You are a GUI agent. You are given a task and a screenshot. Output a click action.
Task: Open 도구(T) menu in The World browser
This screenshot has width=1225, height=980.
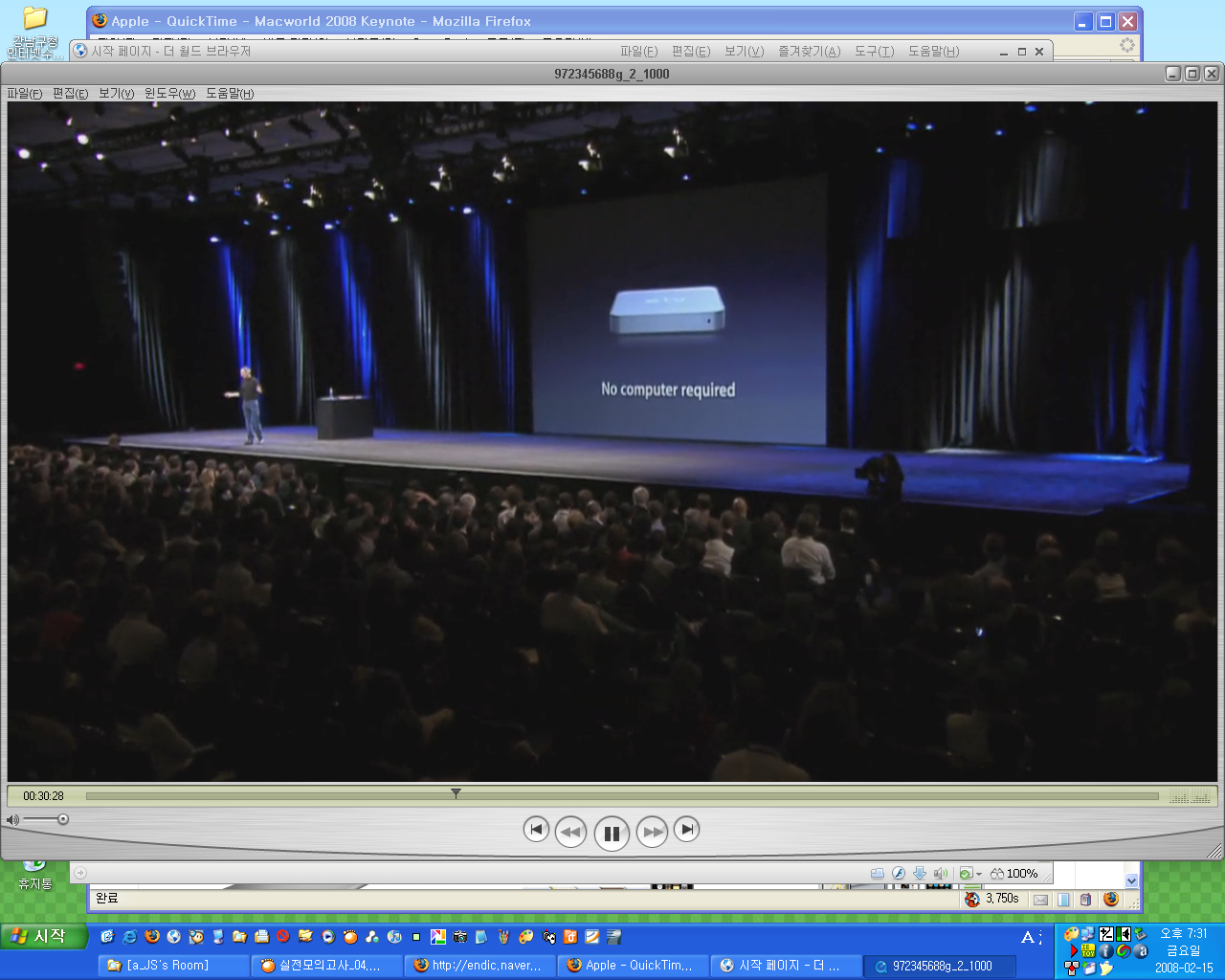[x=874, y=51]
